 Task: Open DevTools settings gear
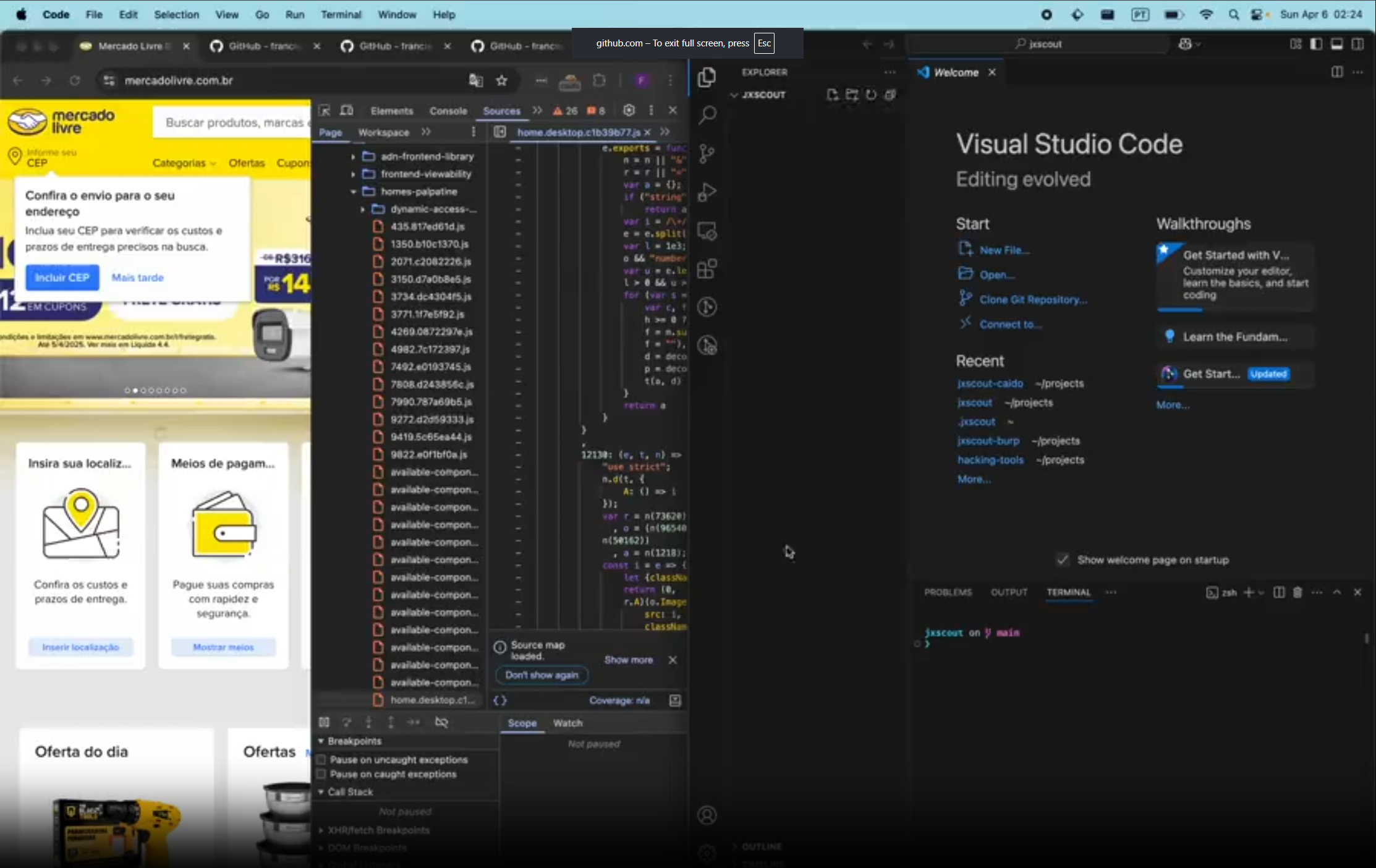[629, 110]
